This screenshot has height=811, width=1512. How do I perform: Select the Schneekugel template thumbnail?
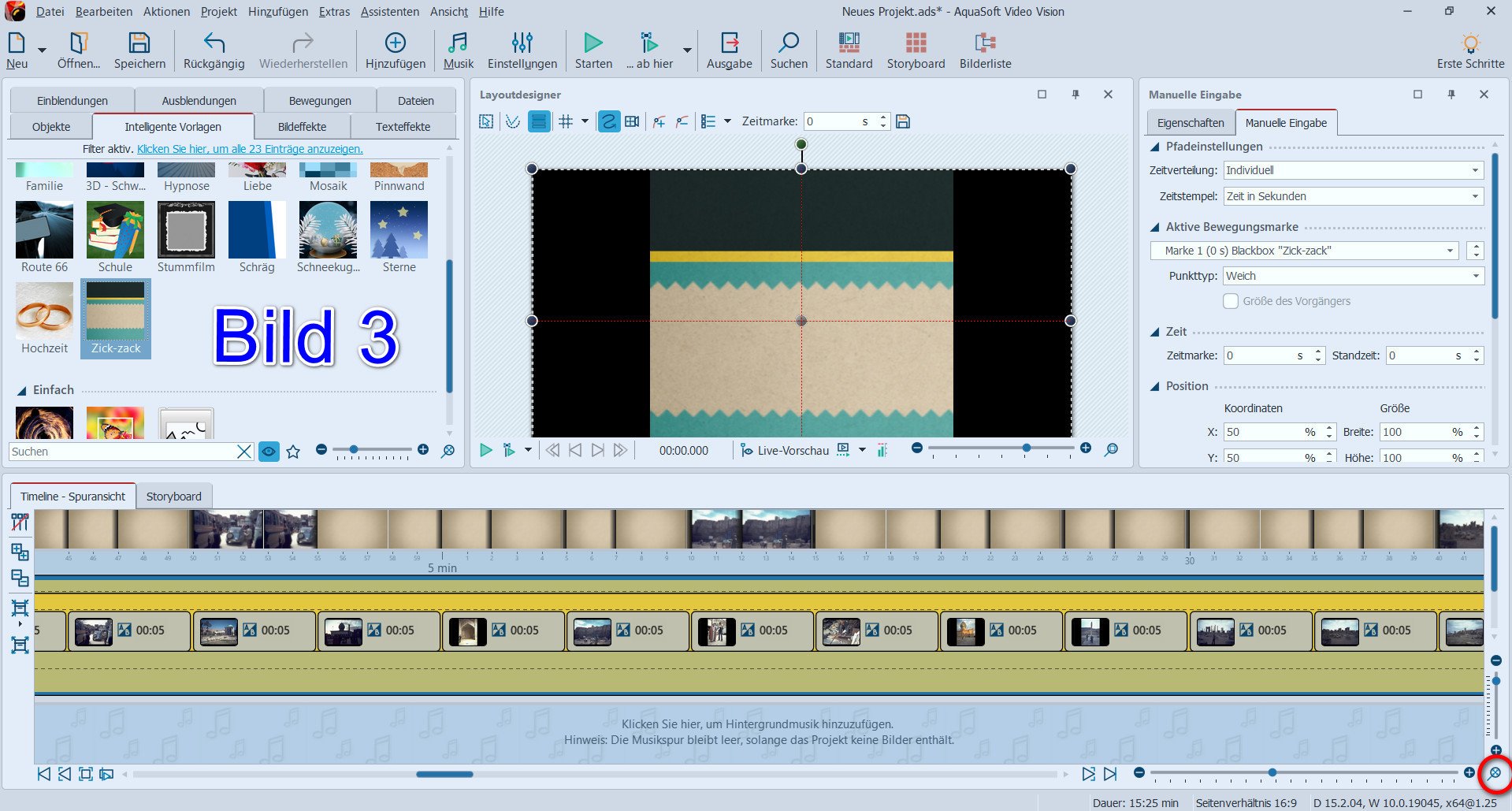(x=328, y=230)
